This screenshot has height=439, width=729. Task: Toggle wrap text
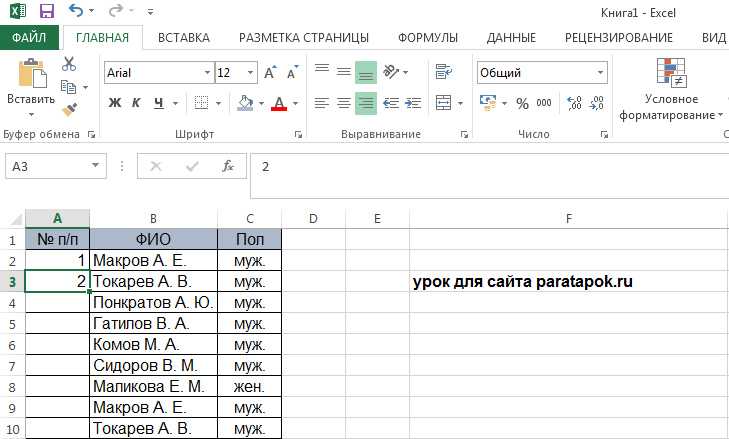coord(444,72)
